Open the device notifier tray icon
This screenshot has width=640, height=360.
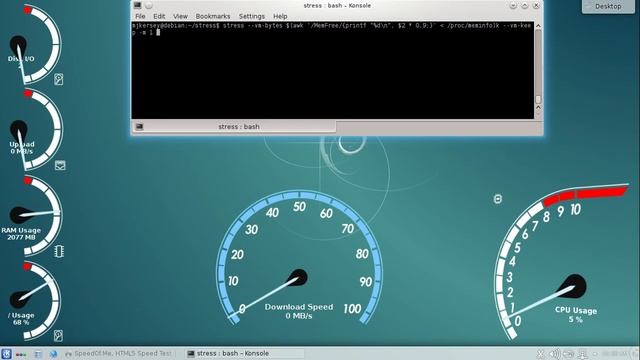[x=569, y=353]
